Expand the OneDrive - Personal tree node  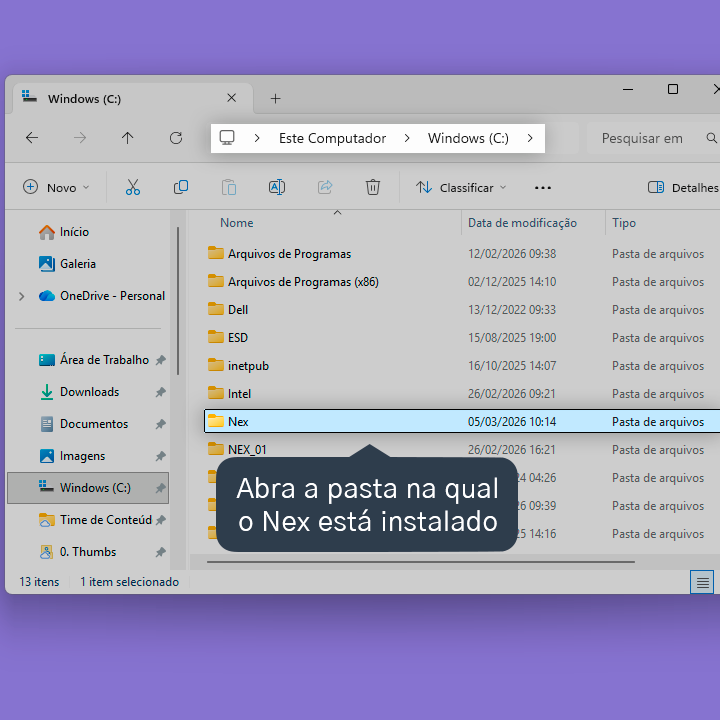tap(22, 296)
